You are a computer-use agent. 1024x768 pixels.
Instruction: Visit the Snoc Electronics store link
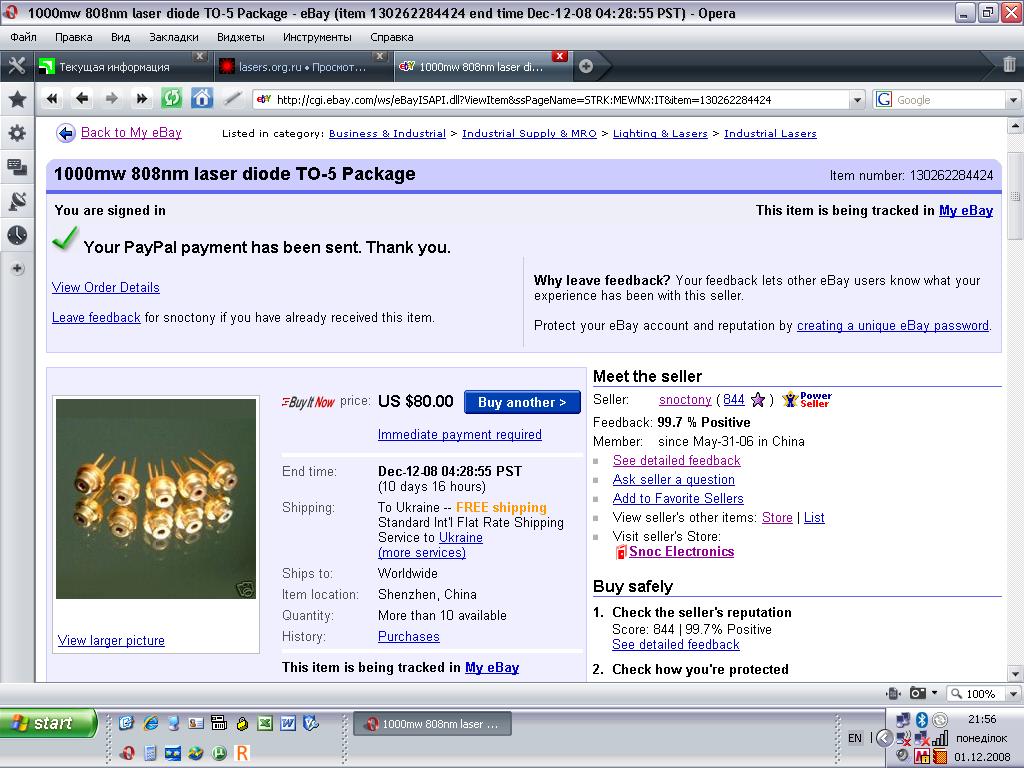tap(681, 552)
